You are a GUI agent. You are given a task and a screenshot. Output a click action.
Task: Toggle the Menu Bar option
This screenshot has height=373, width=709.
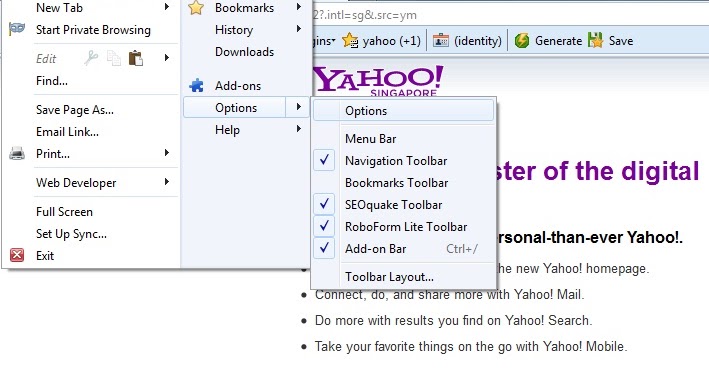pyautogui.click(x=404, y=139)
